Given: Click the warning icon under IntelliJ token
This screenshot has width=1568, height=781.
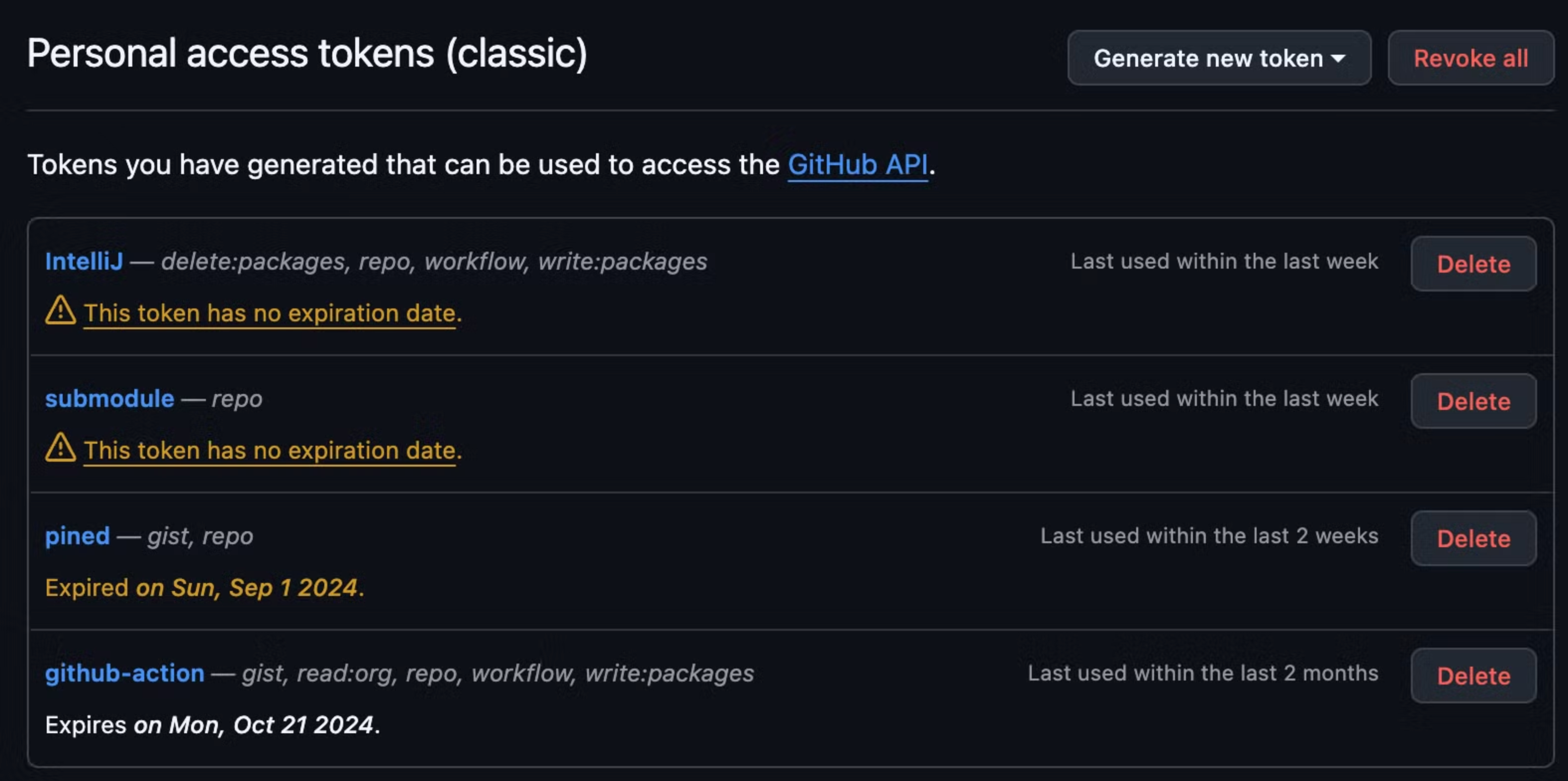Looking at the screenshot, I should pos(60,310).
